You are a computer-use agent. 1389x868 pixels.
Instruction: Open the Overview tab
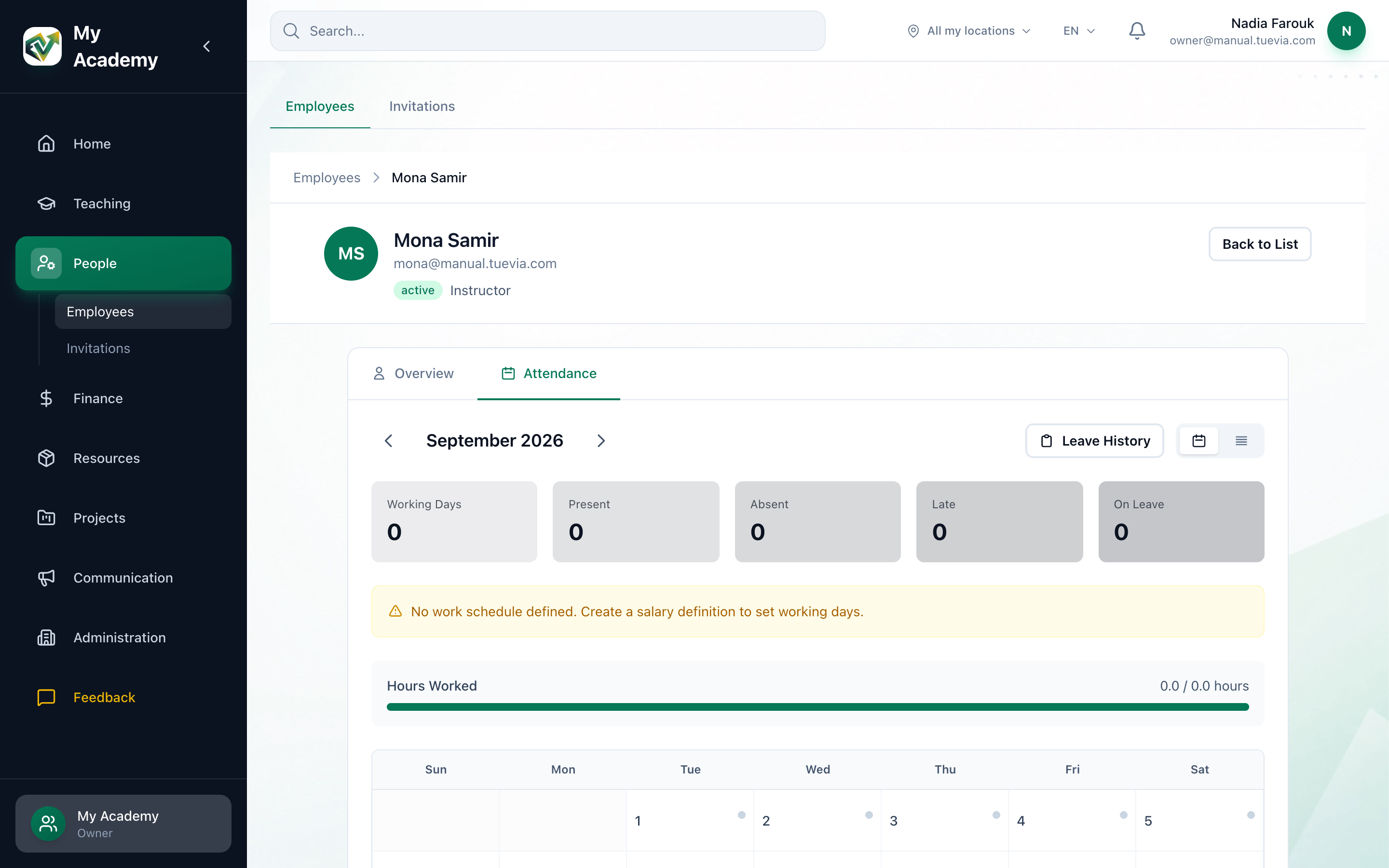click(x=413, y=374)
